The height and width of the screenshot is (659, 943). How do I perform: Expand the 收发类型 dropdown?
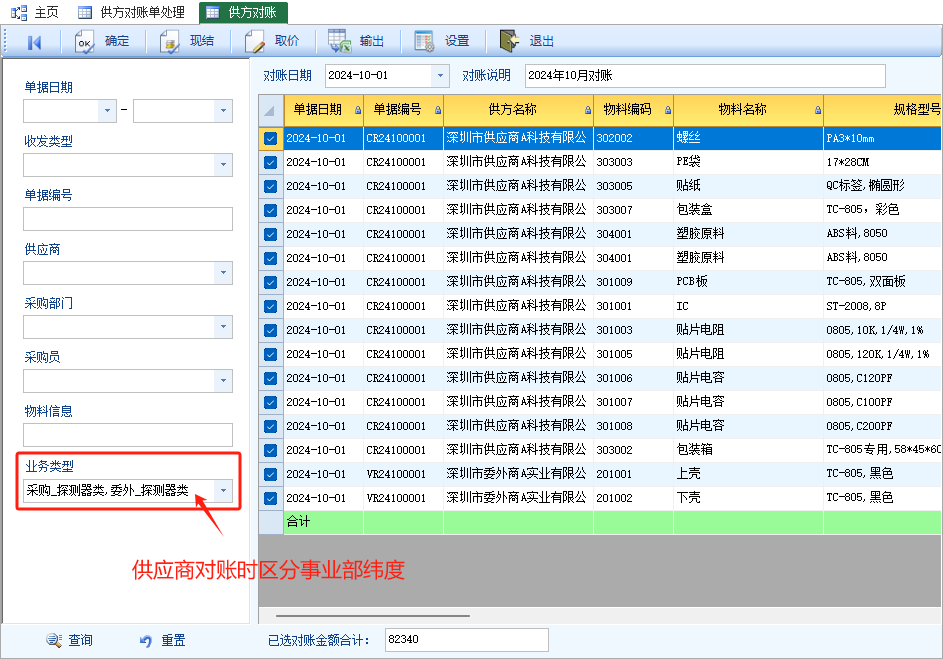(x=223, y=165)
